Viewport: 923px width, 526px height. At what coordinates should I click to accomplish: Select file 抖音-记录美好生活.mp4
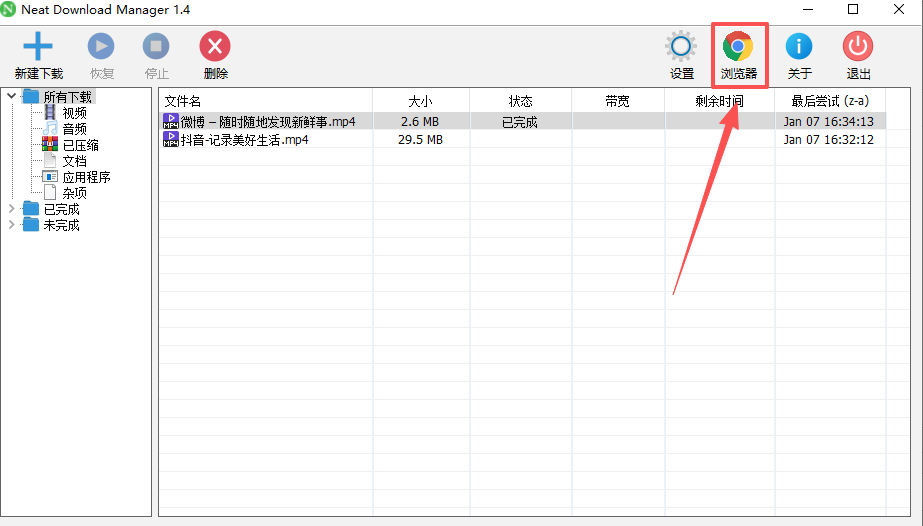tap(244, 140)
